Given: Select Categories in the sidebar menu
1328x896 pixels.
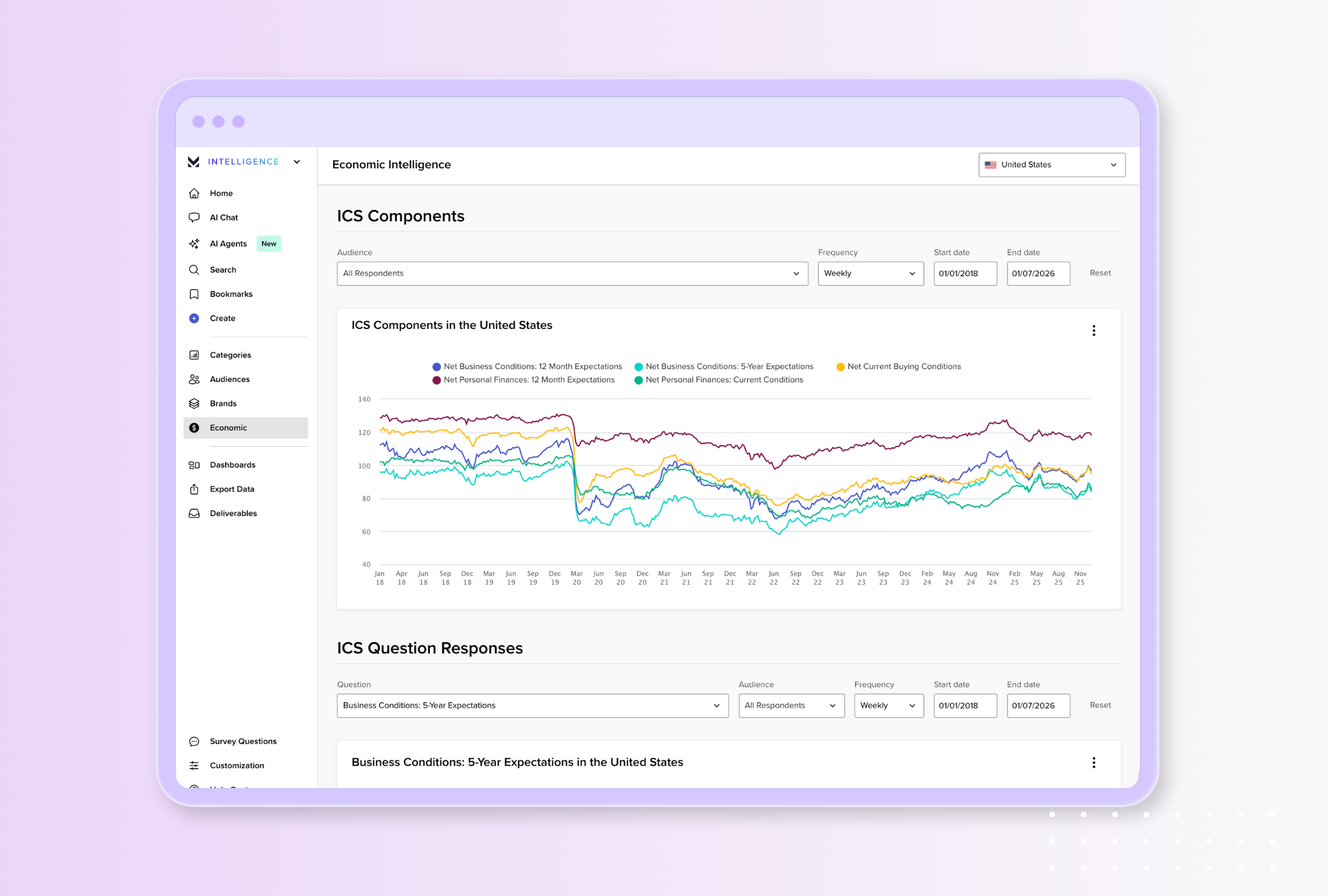Looking at the screenshot, I should [230, 355].
